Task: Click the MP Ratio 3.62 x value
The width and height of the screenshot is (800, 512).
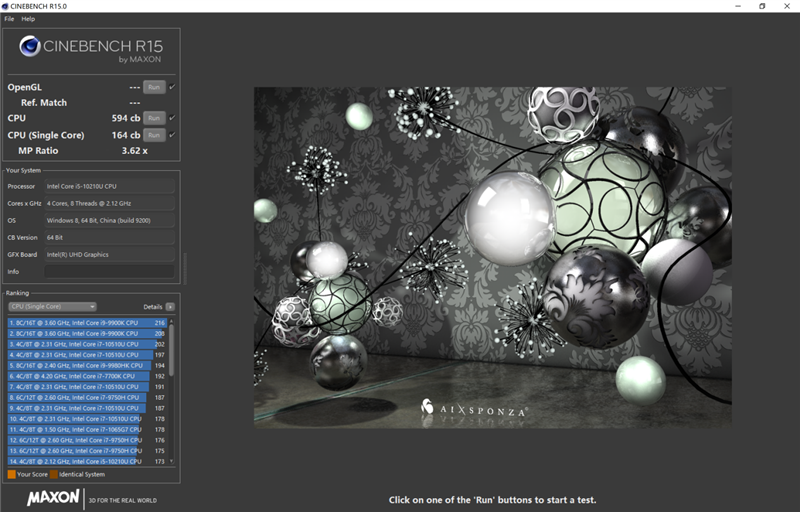Action: click(x=135, y=151)
